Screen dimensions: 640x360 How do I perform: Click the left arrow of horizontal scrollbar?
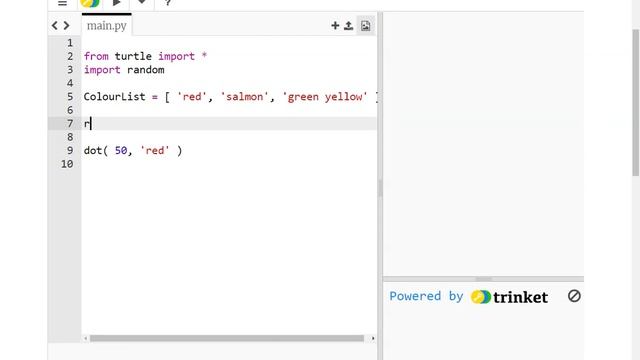(x=85, y=338)
